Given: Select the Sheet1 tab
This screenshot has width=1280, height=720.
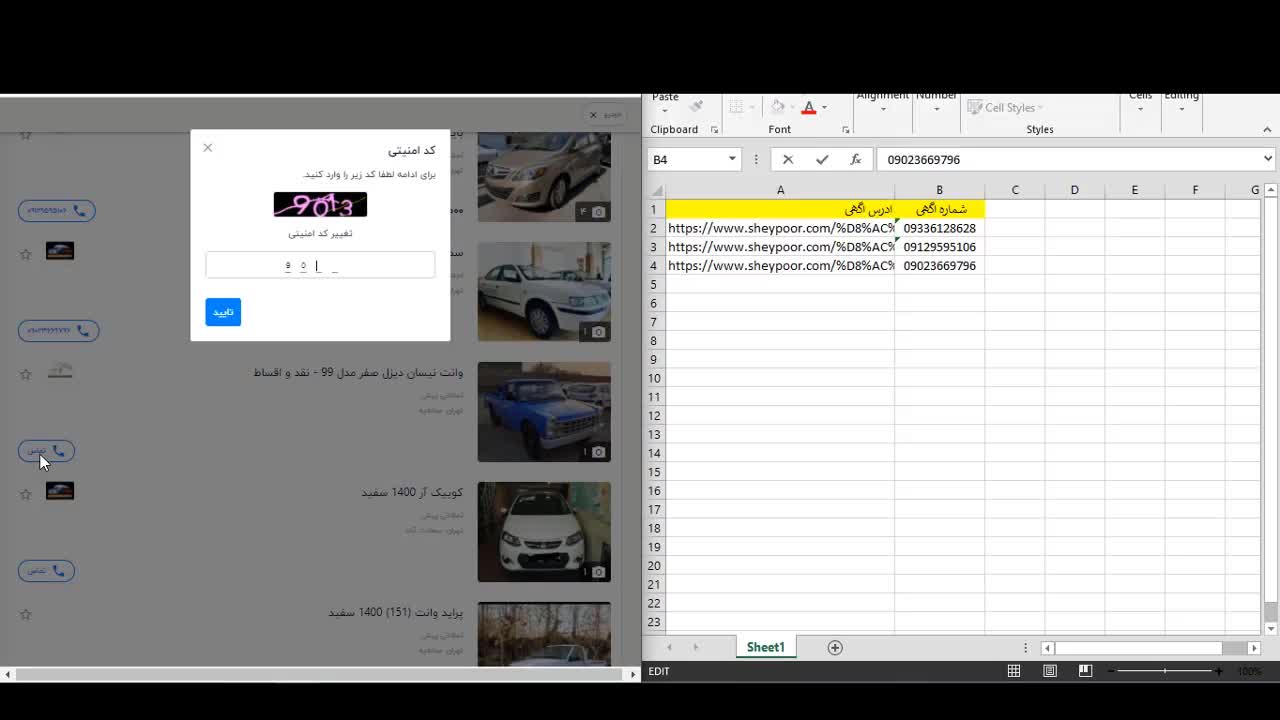Looking at the screenshot, I should tap(765, 648).
